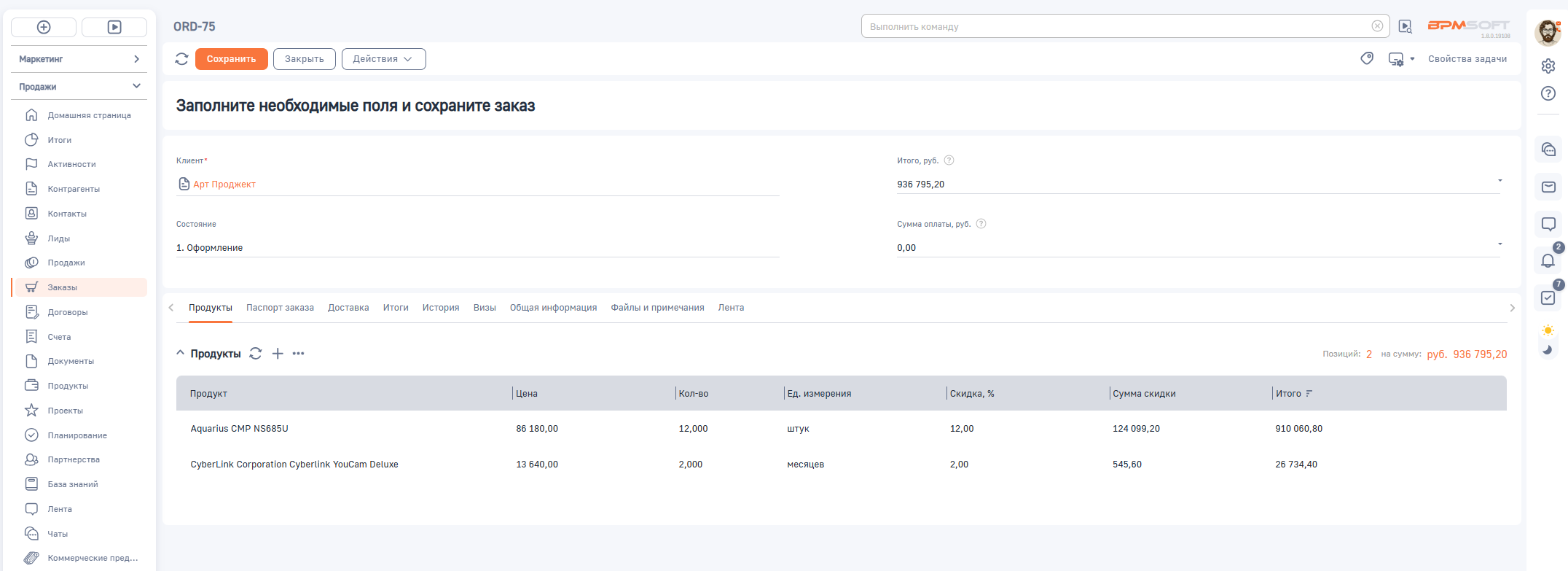Switch to light theme sun icon
The image size is (1568, 571).
pyautogui.click(x=1548, y=330)
